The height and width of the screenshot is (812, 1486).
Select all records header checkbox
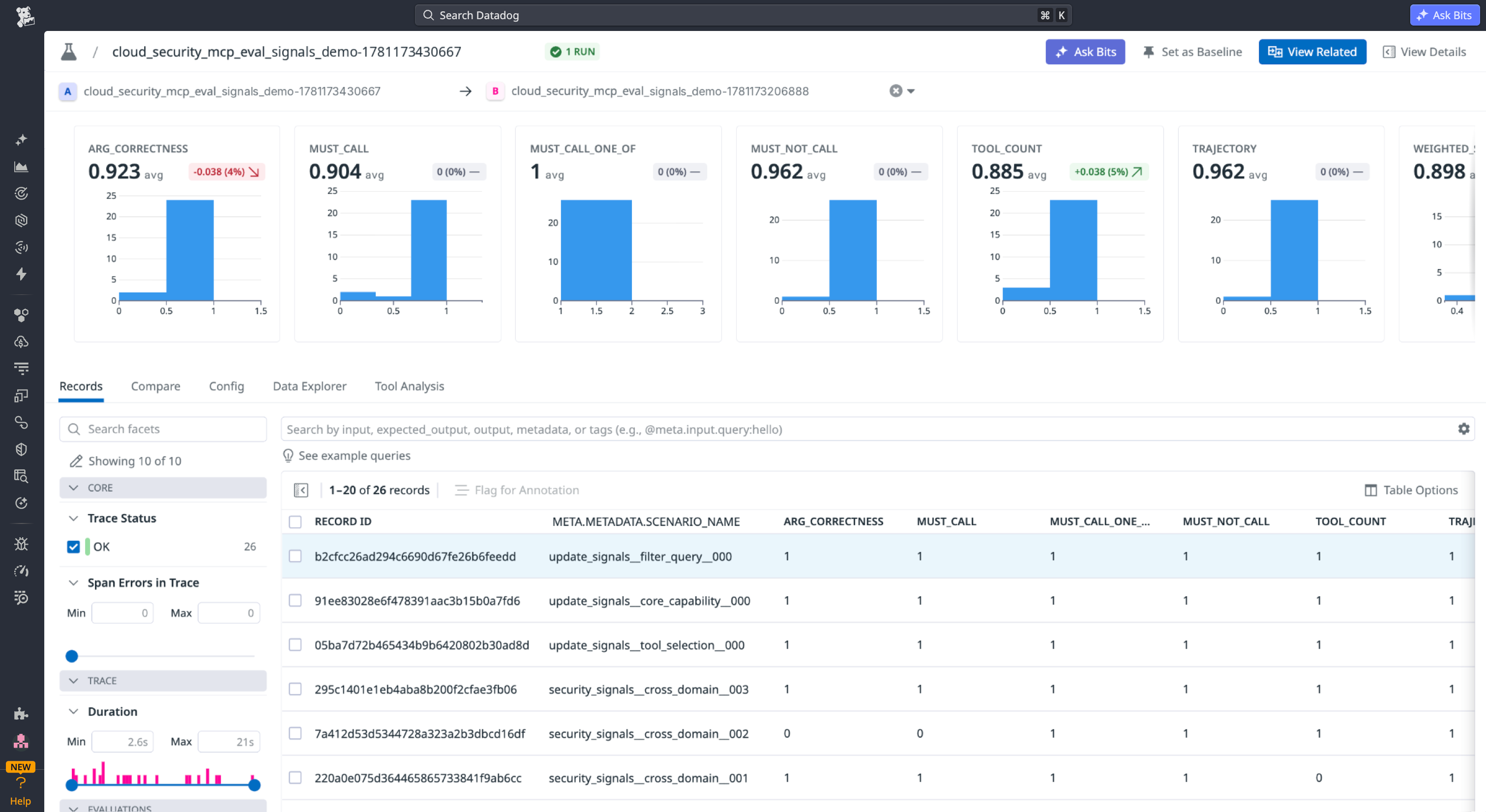tap(296, 522)
